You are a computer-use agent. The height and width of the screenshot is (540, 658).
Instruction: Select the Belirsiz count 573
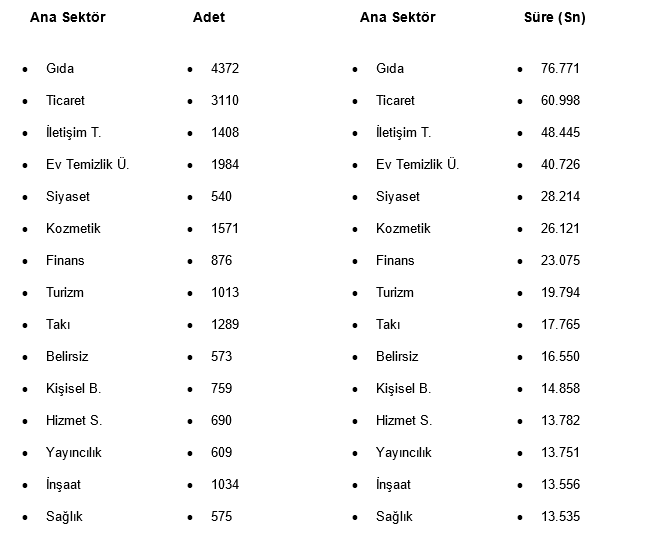(x=221, y=357)
